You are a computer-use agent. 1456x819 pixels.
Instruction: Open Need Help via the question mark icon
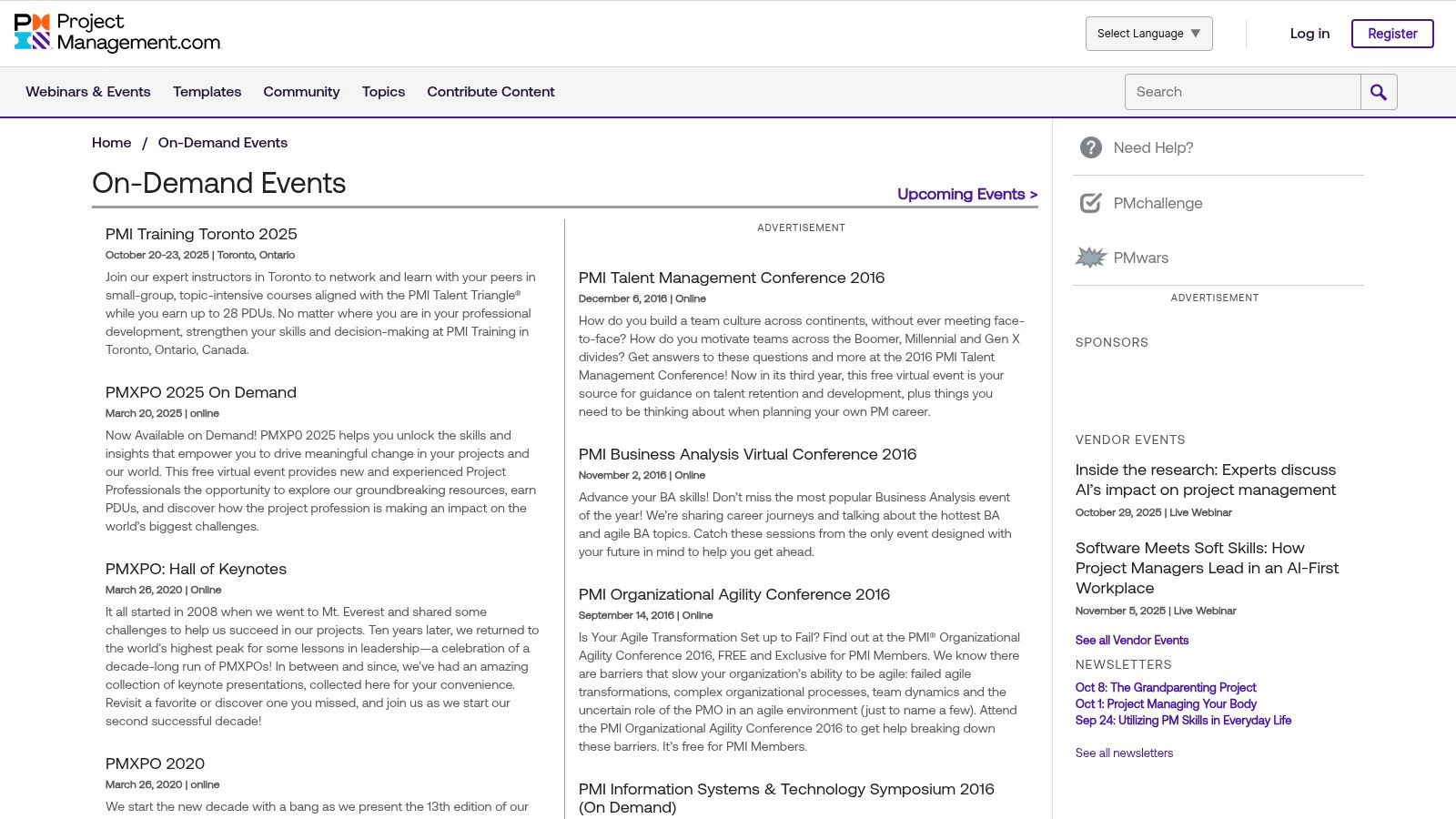click(x=1090, y=147)
